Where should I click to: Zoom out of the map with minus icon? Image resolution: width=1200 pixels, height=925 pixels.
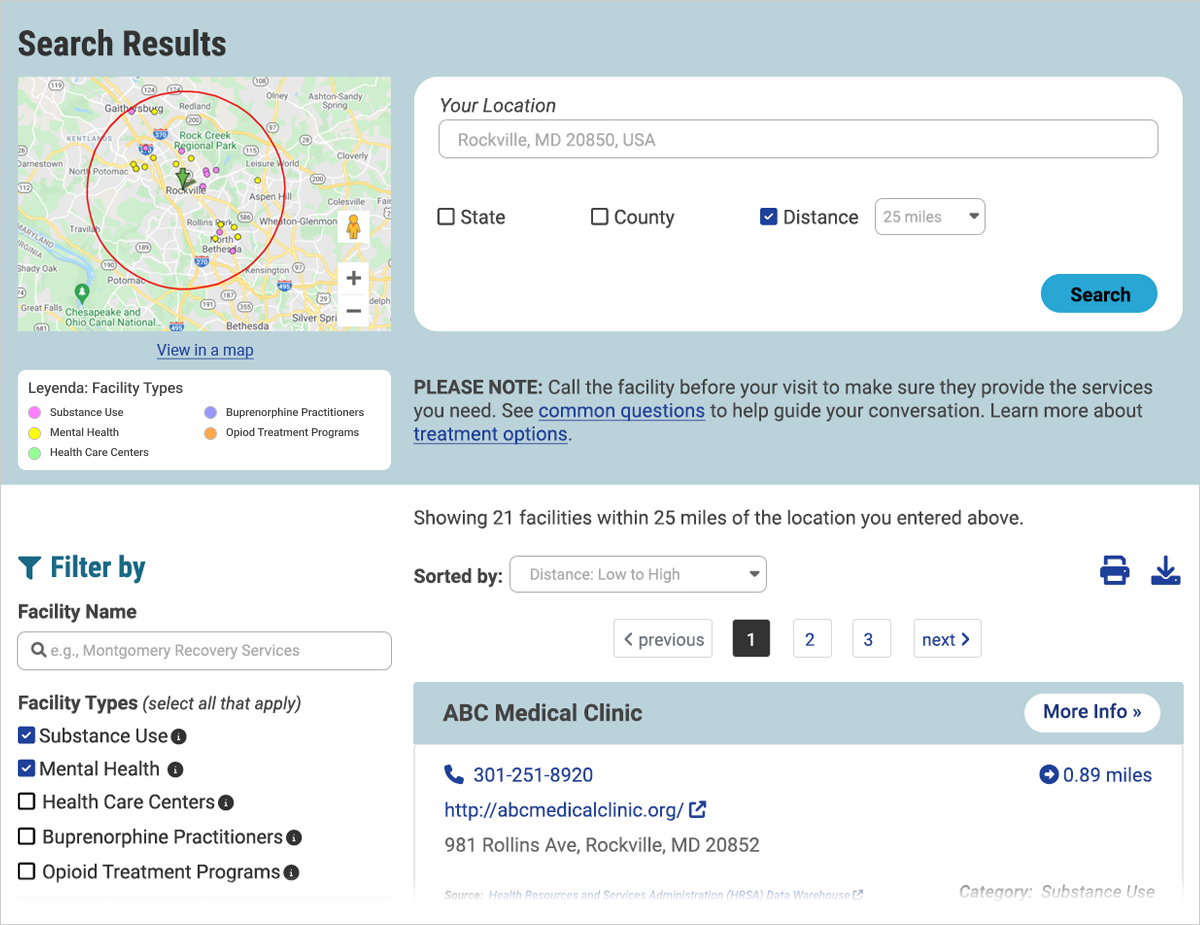tap(353, 311)
